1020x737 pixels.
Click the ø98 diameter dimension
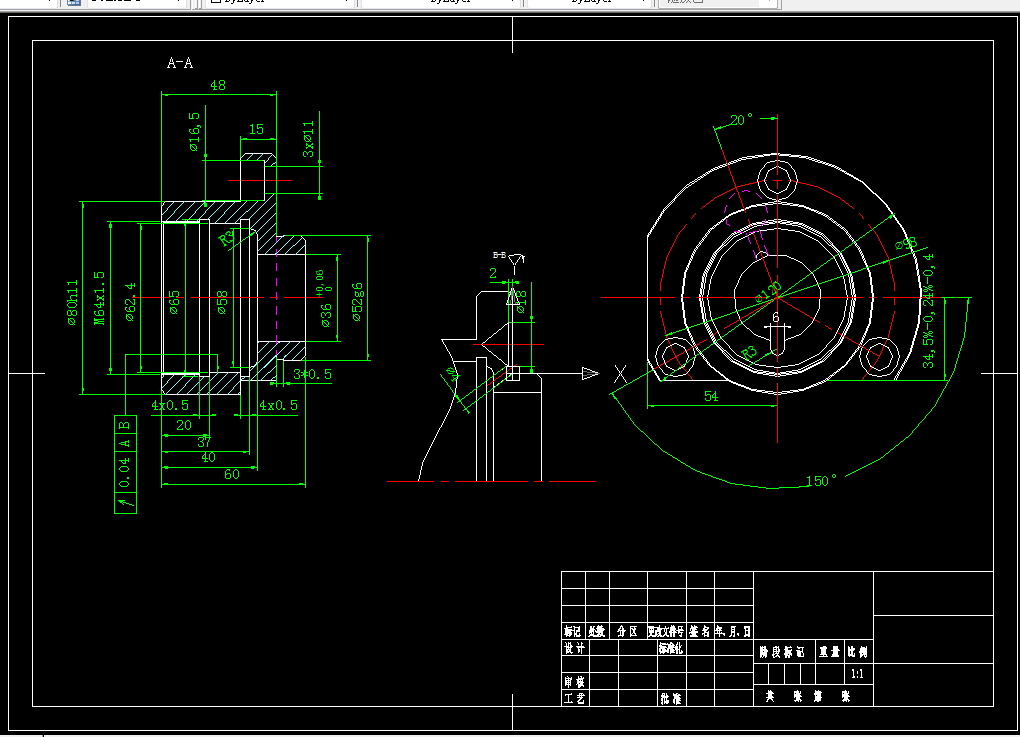906,244
